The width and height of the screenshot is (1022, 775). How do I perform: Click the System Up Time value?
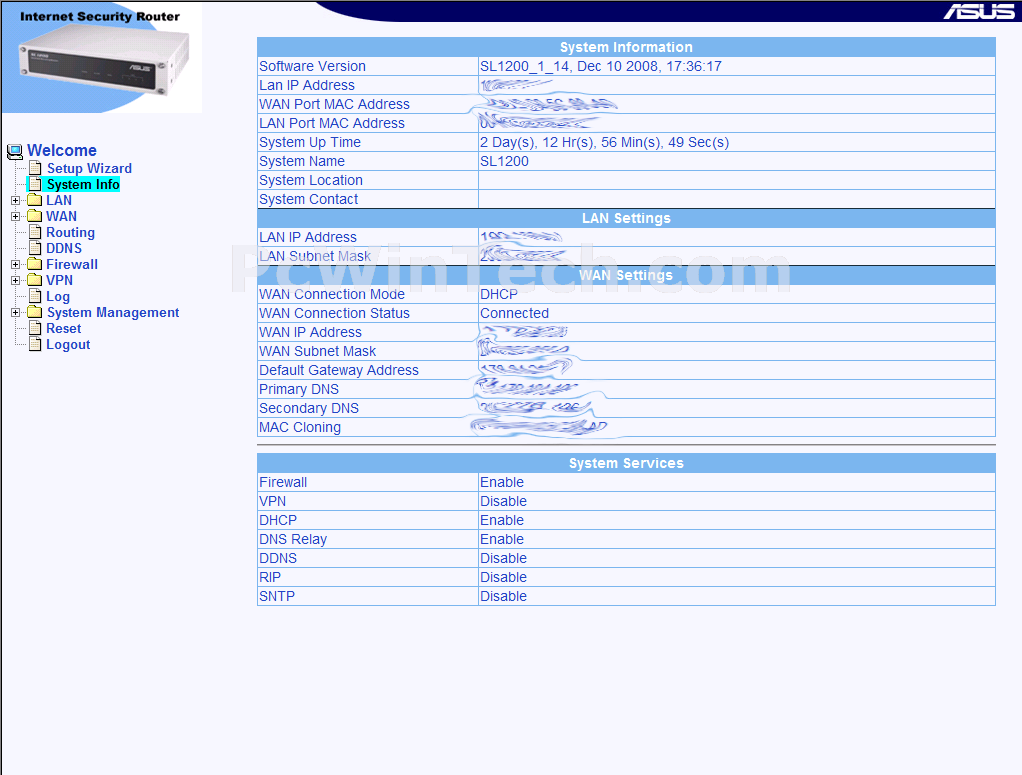[604, 143]
